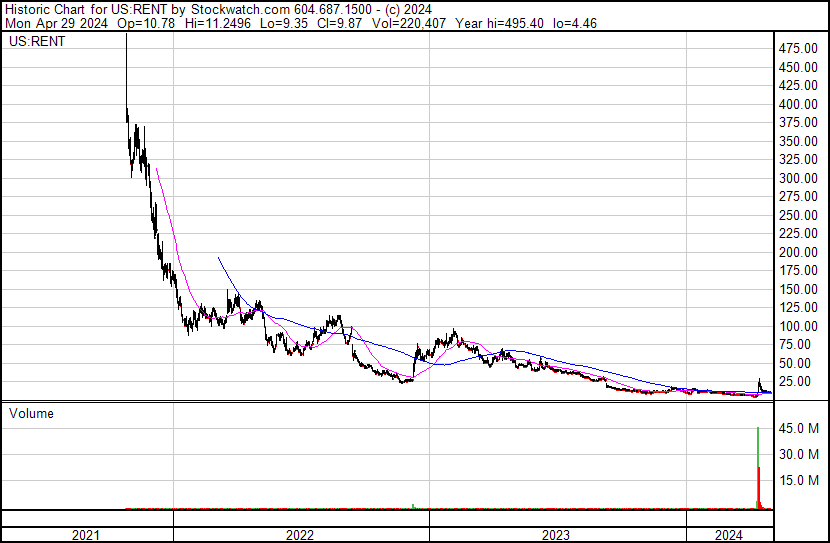The image size is (830, 543).
Task: Click the 30.0 M volume axis label
Action: [x=799, y=454]
